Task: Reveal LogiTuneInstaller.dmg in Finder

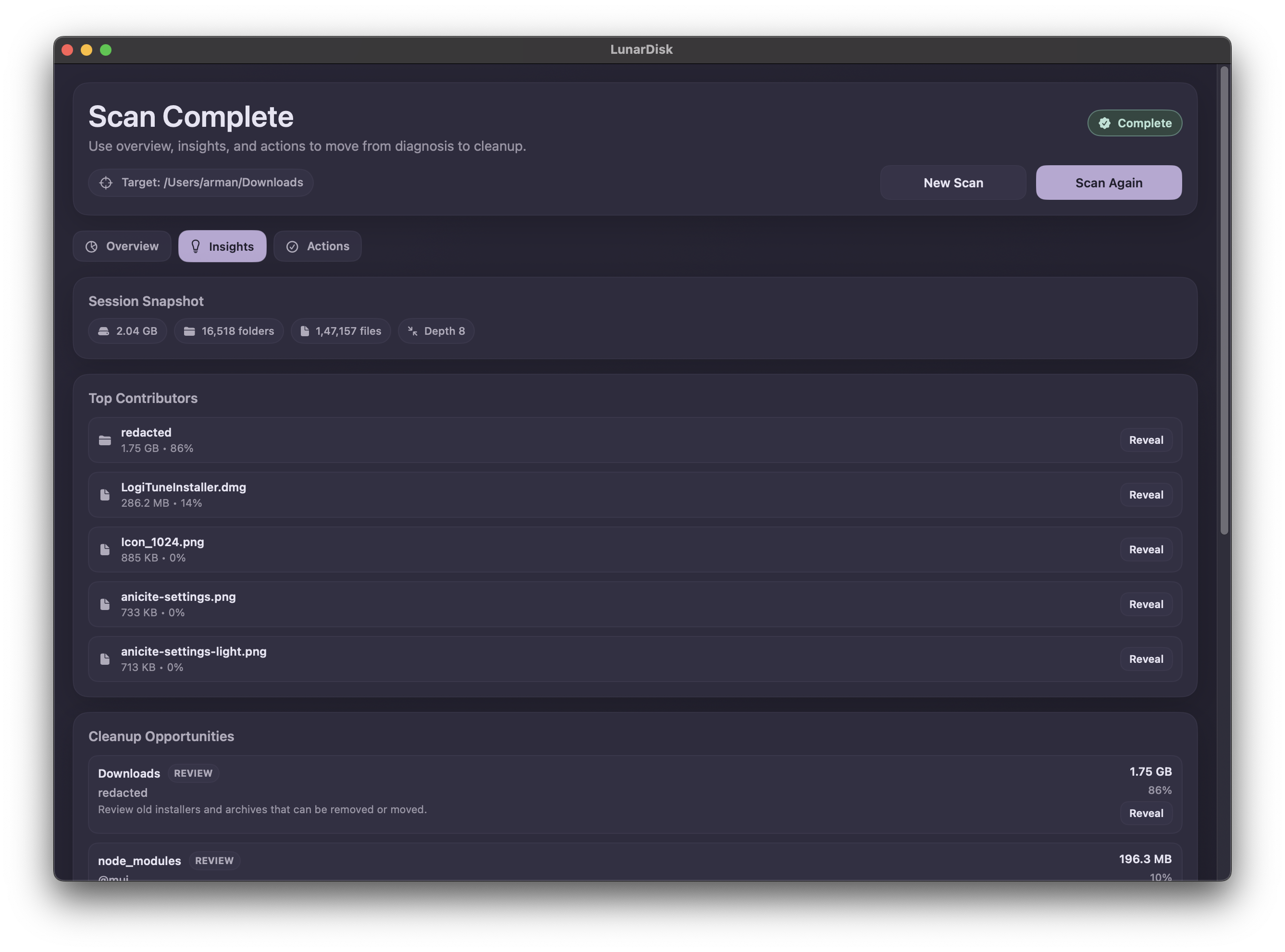Action: tap(1146, 494)
